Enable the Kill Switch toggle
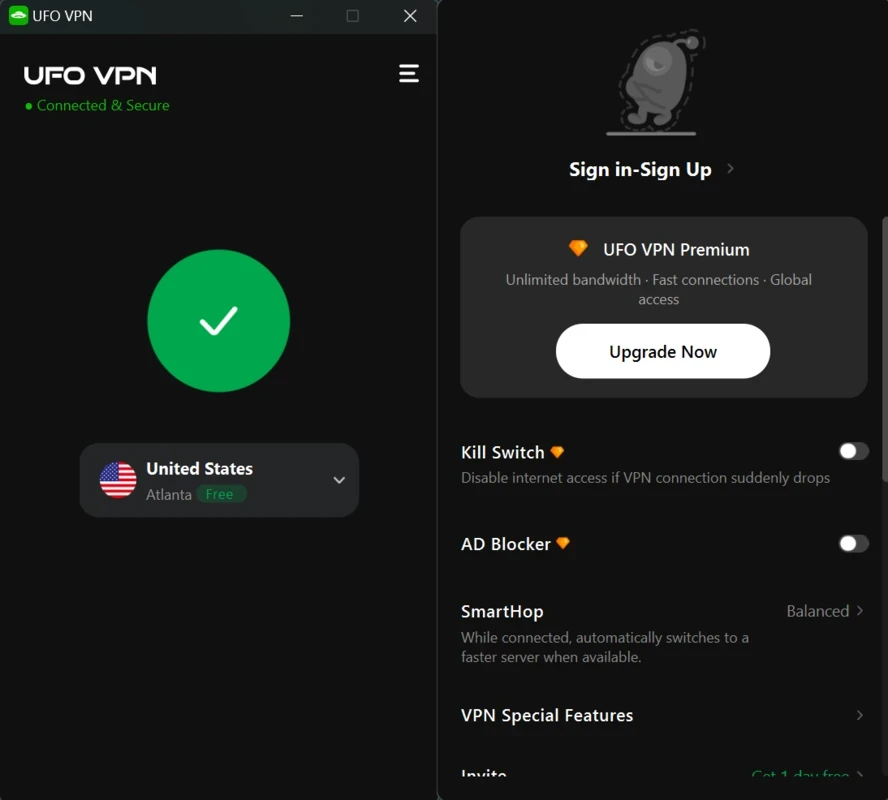This screenshot has width=888, height=800. point(853,451)
